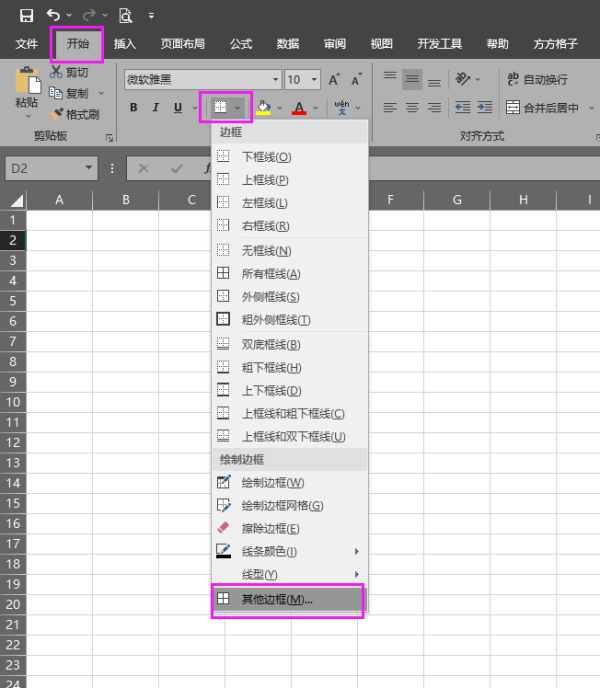Customize the Quick Access Toolbar dropdown
Viewport: 600px width, 688px height.
pyautogui.click(x=151, y=16)
